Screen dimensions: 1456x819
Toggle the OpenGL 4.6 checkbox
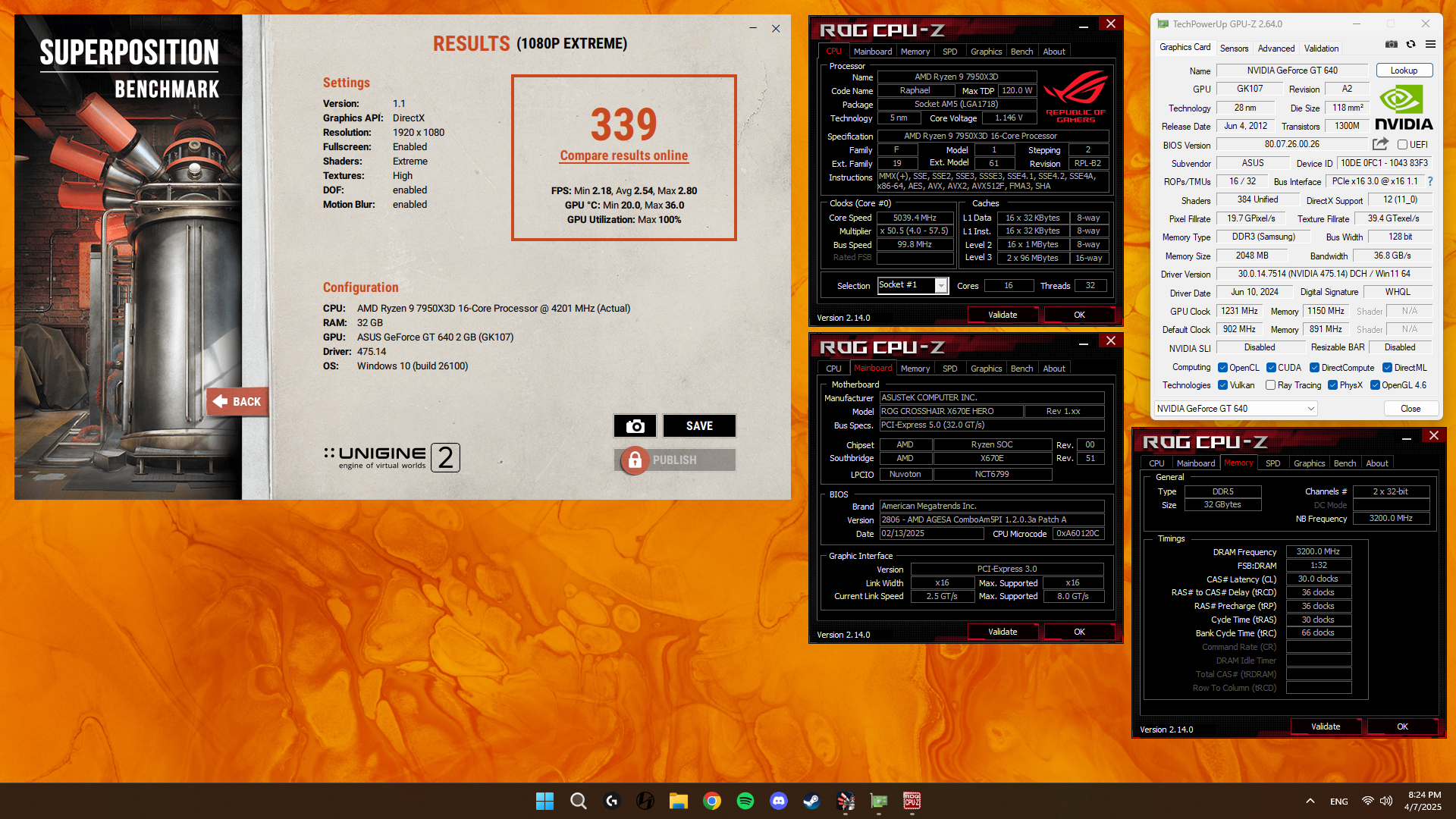click(x=1375, y=385)
